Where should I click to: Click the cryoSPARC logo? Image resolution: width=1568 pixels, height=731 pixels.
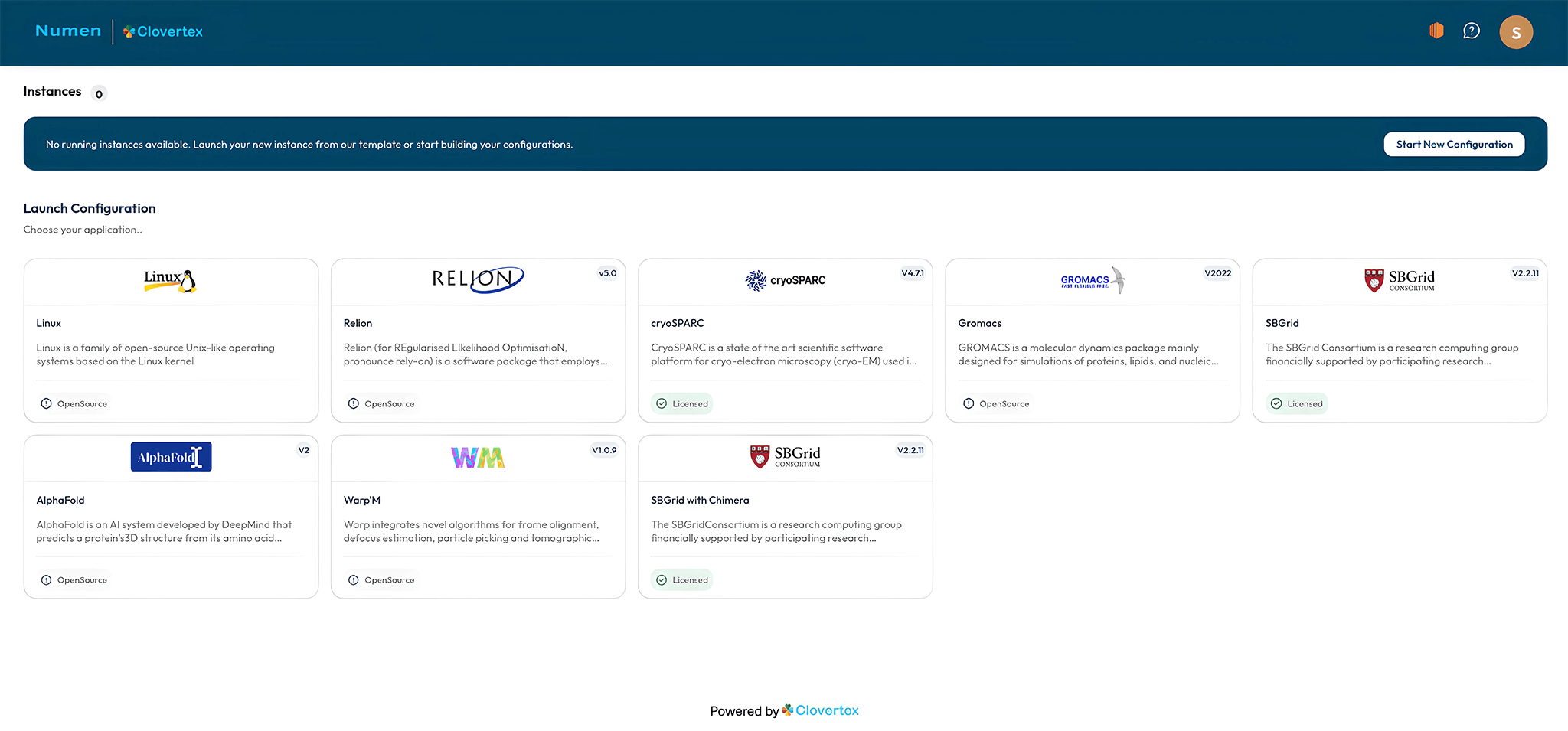(x=785, y=280)
